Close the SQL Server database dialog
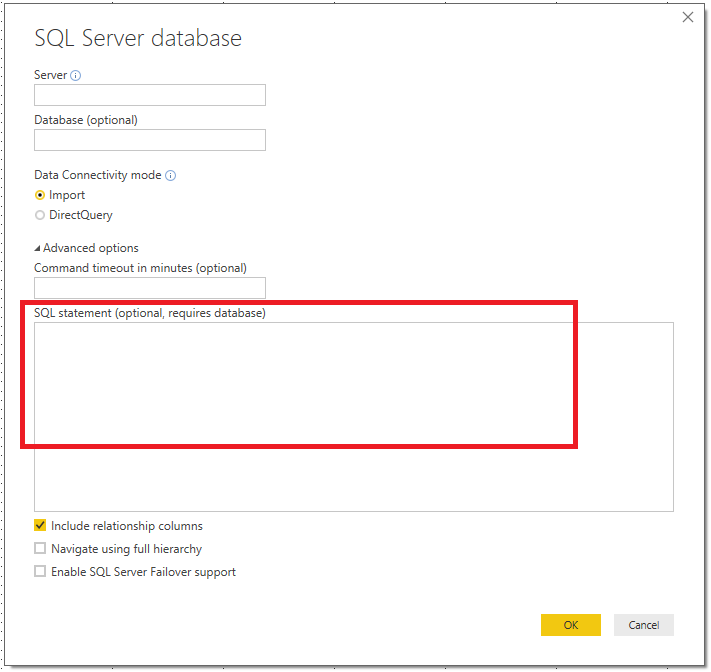711x672 pixels. [687, 17]
